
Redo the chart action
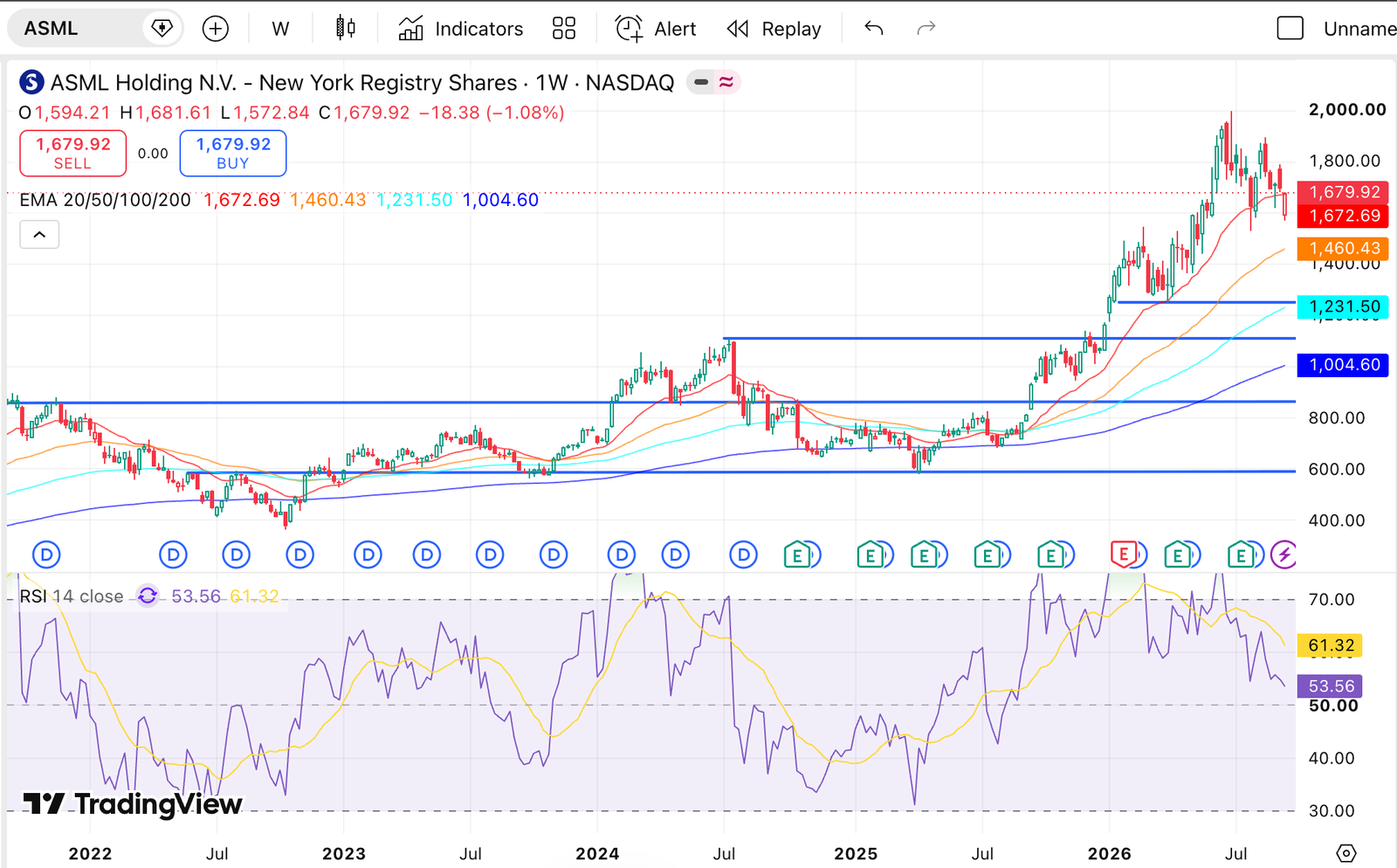click(926, 29)
